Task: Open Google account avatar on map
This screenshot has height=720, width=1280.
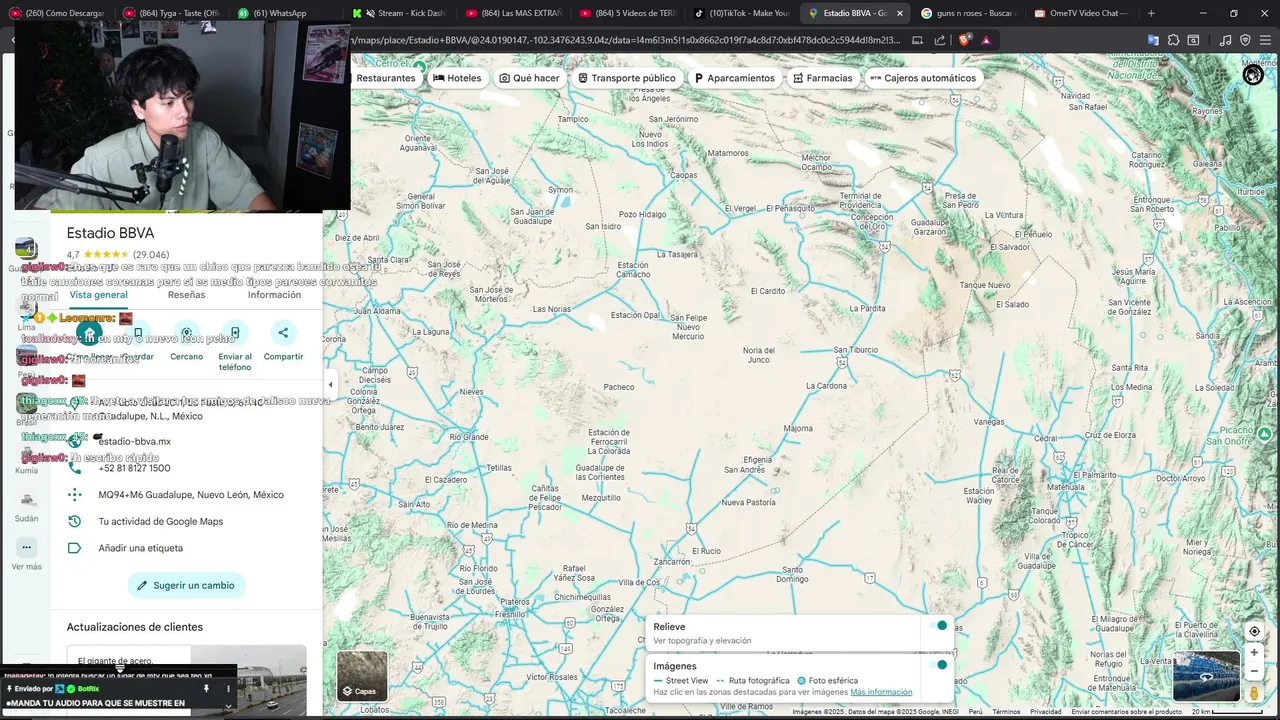Action: click(1253, 75)
